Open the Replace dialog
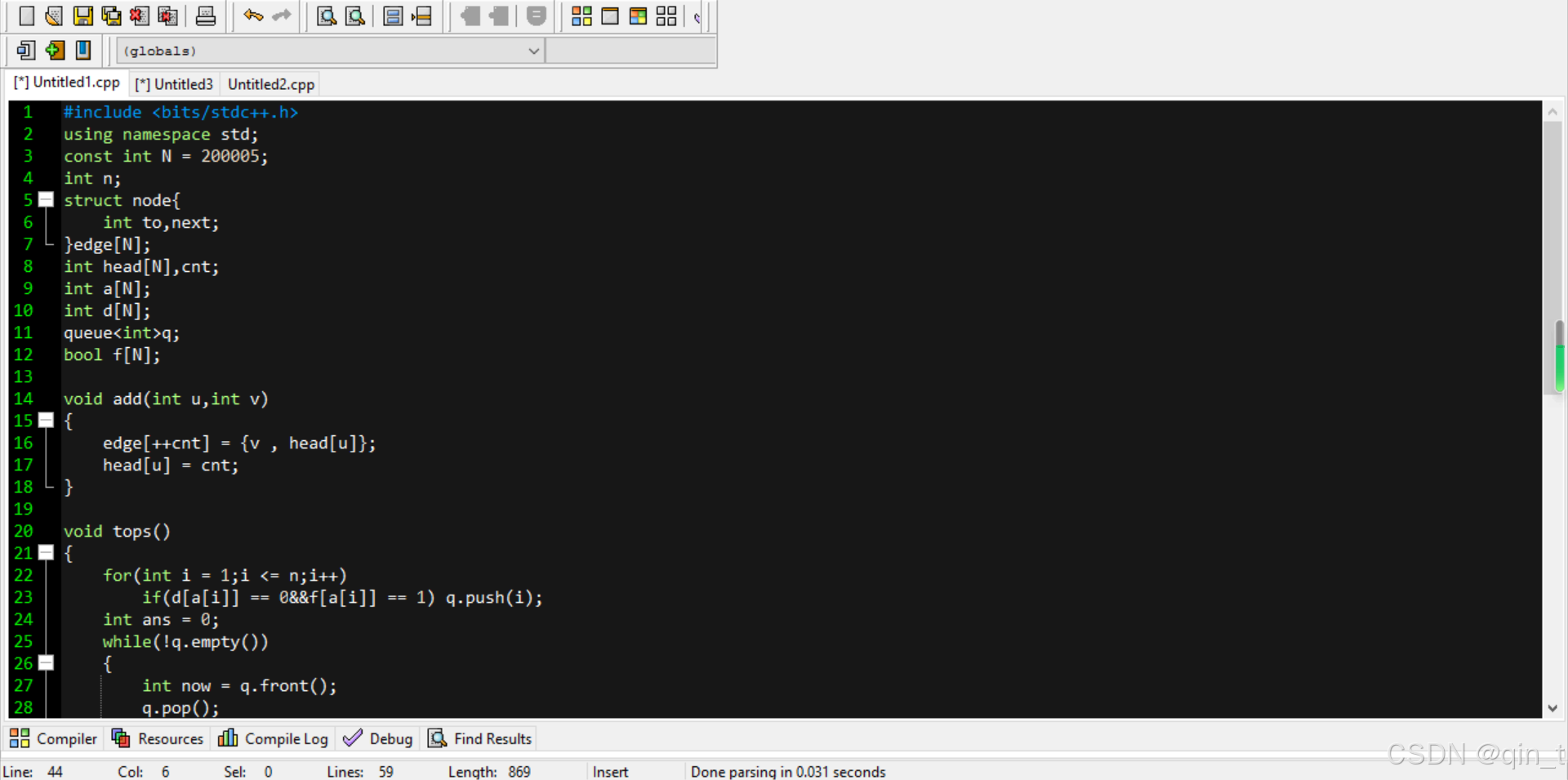Image resolution: width=1568 pixels, height=780 pixels. (x=355, y=16)
